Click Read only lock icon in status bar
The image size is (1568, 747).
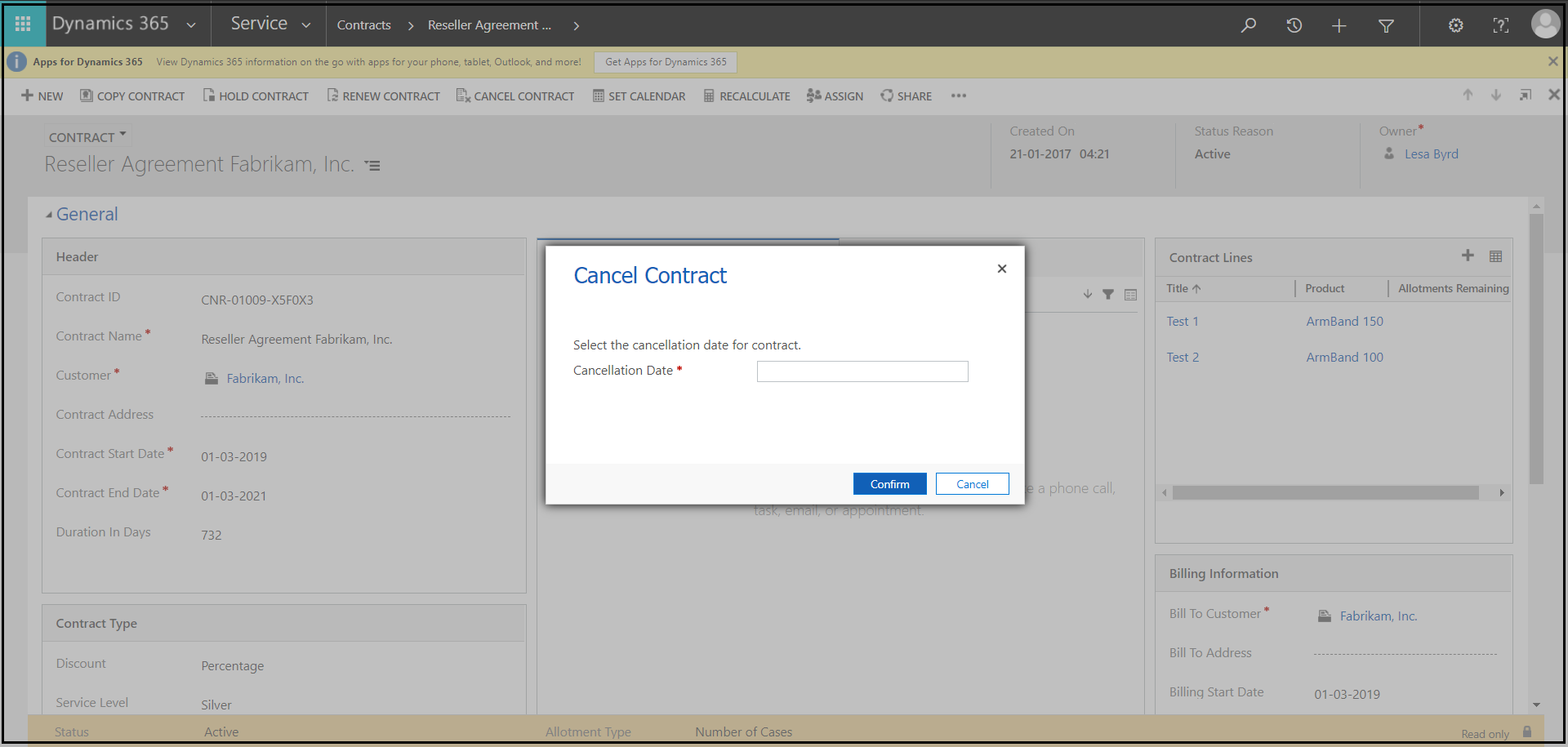(1527, 732)
